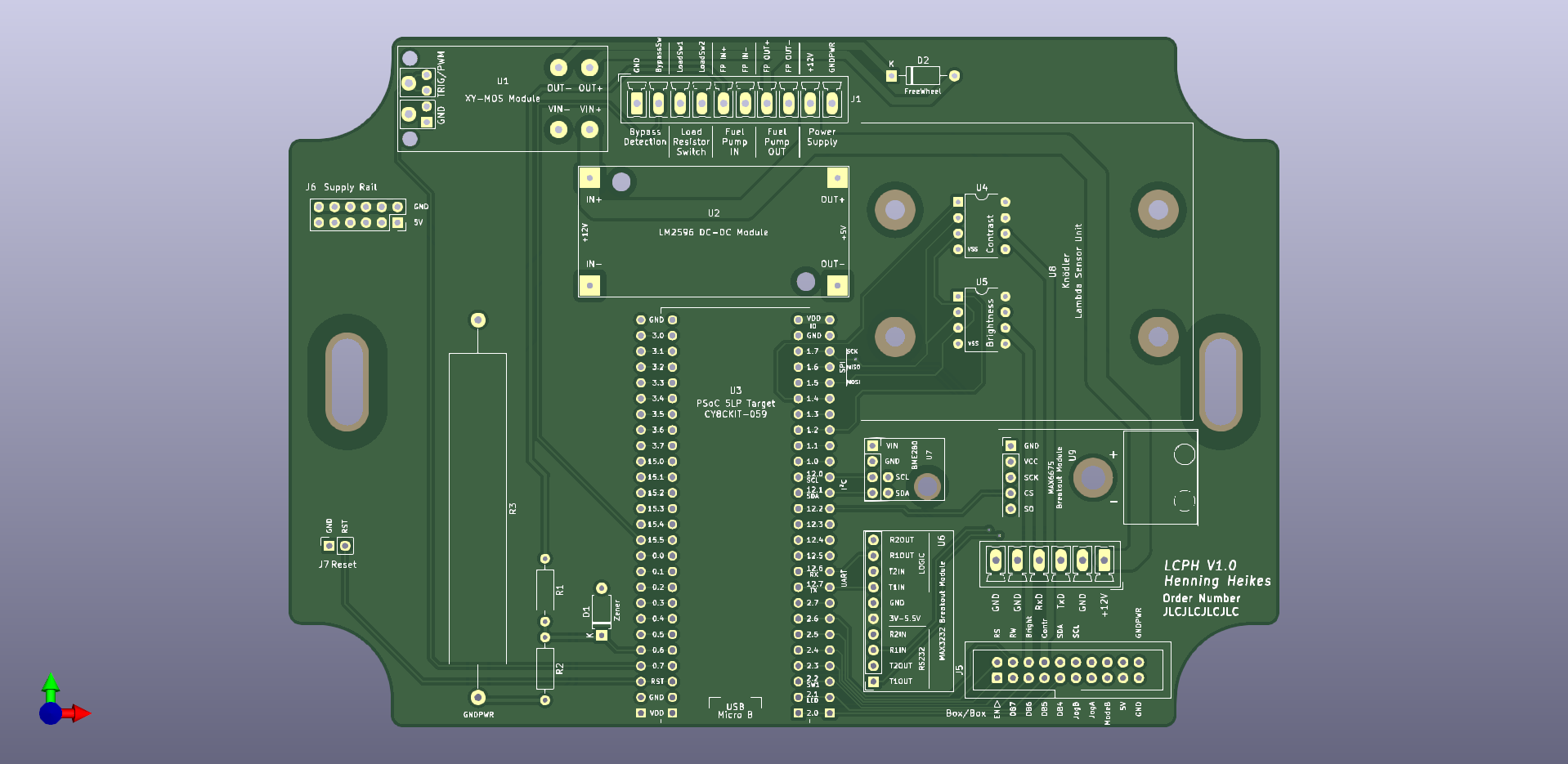This screenshot has height=764, width=1568.
Task: Click the USB Micro B label
Action: click(x=735, y=711)
